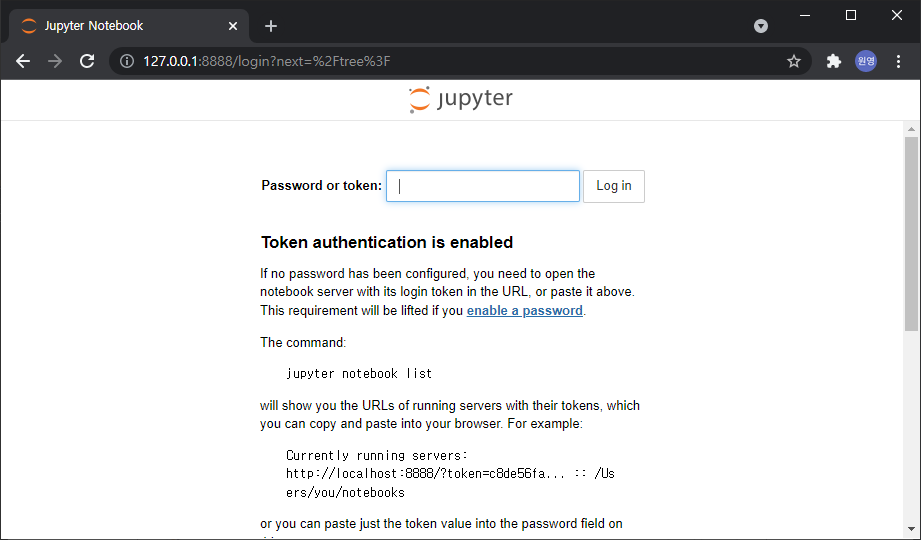Open a new tab with plus button
Image resolution: width=921 pixels, height=540 pixels.
click(x=271, y=26)
